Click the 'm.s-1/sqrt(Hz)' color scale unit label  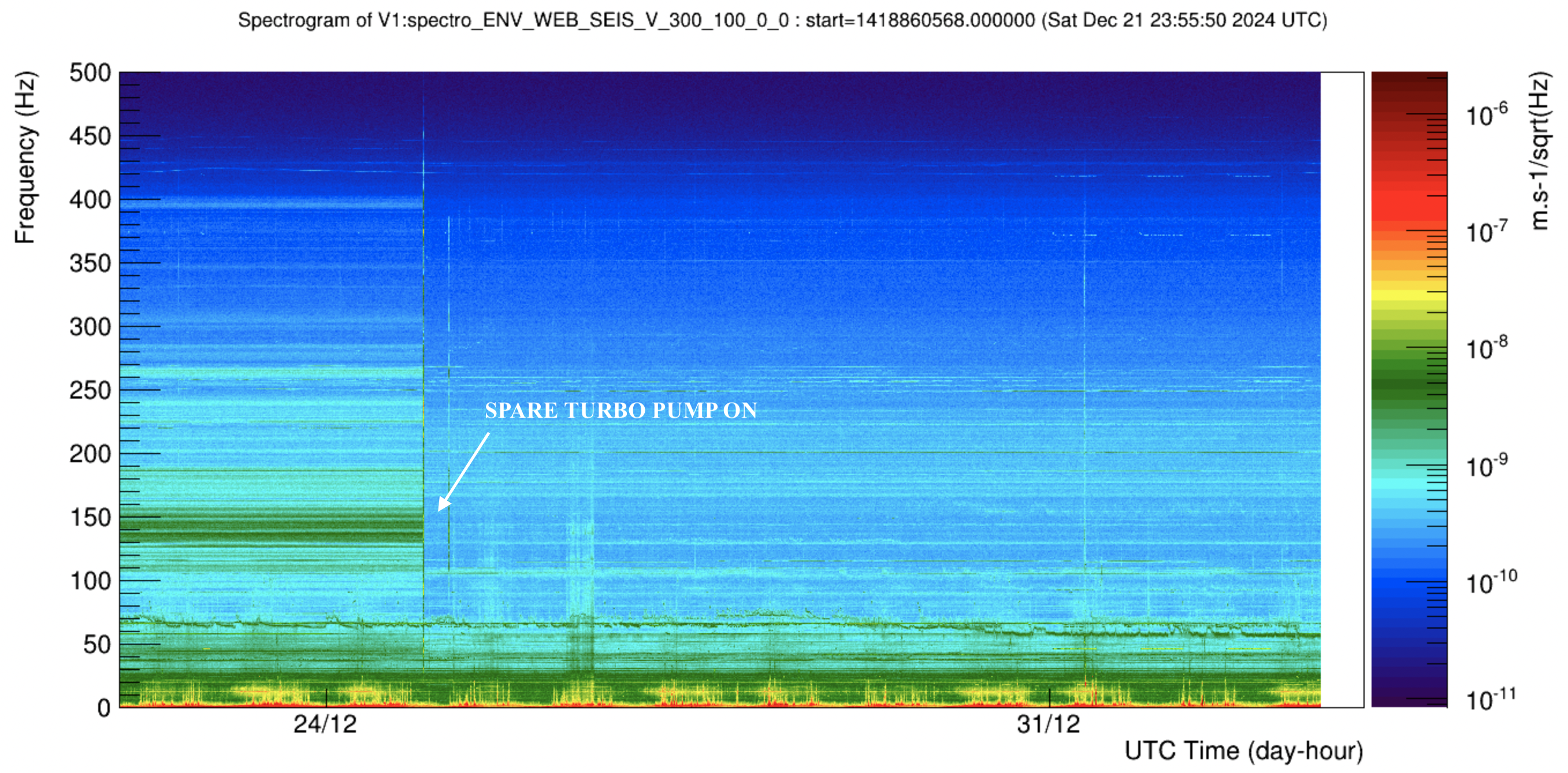pyautogui.click(x=1540, y=151)
